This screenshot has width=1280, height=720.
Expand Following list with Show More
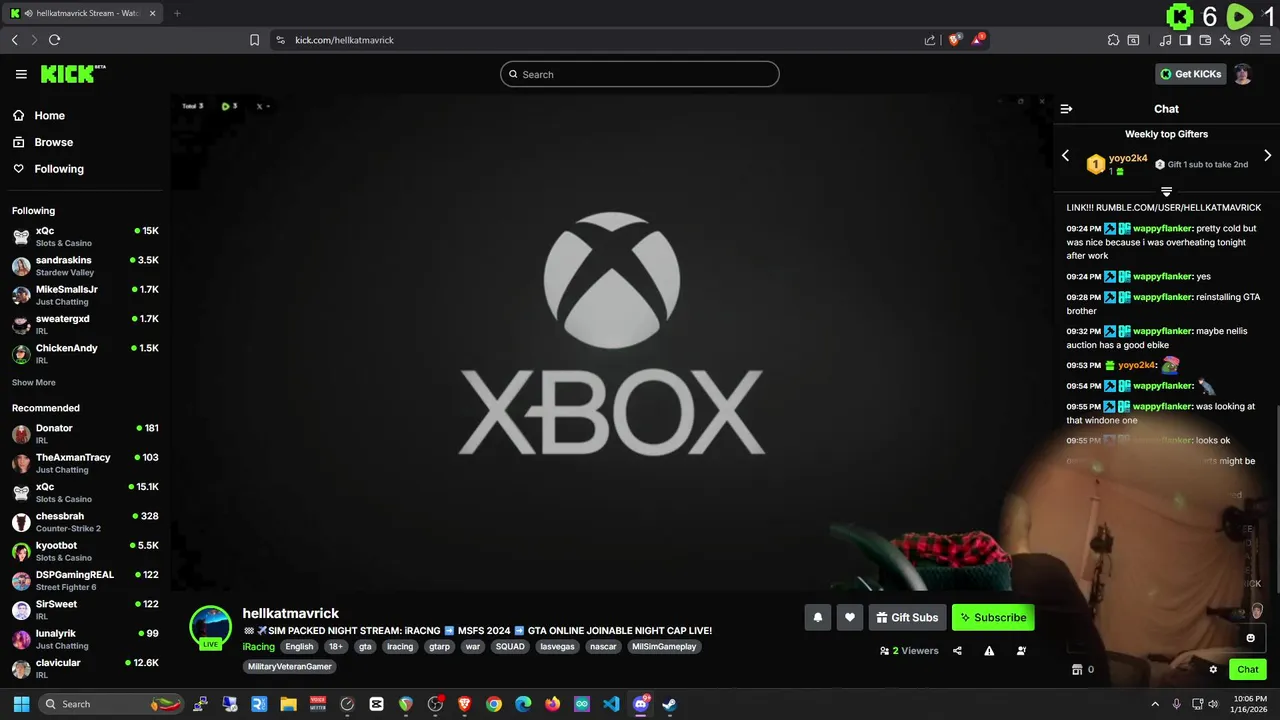coord(33,382)
